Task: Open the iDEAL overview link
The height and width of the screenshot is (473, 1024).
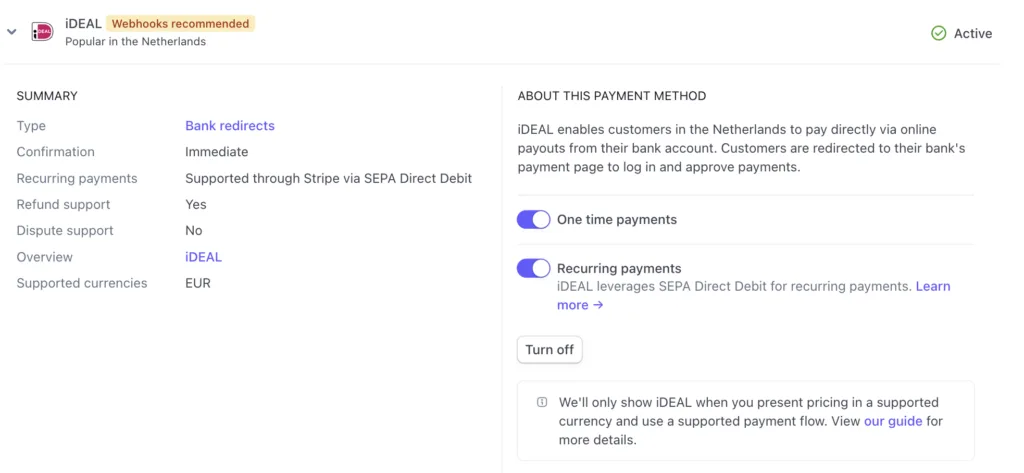Action: pyautogui.click(x=203, y=257)
